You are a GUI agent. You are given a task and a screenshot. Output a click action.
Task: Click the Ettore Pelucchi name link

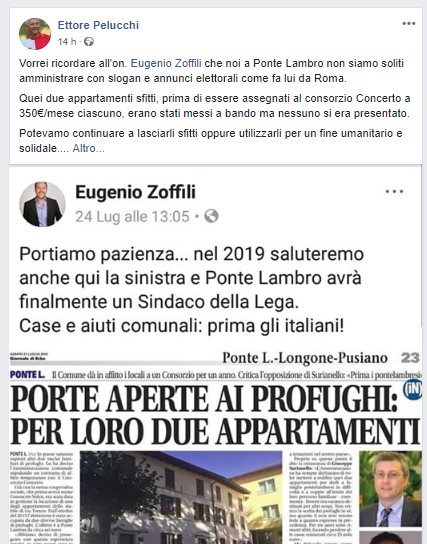[98, 25]
